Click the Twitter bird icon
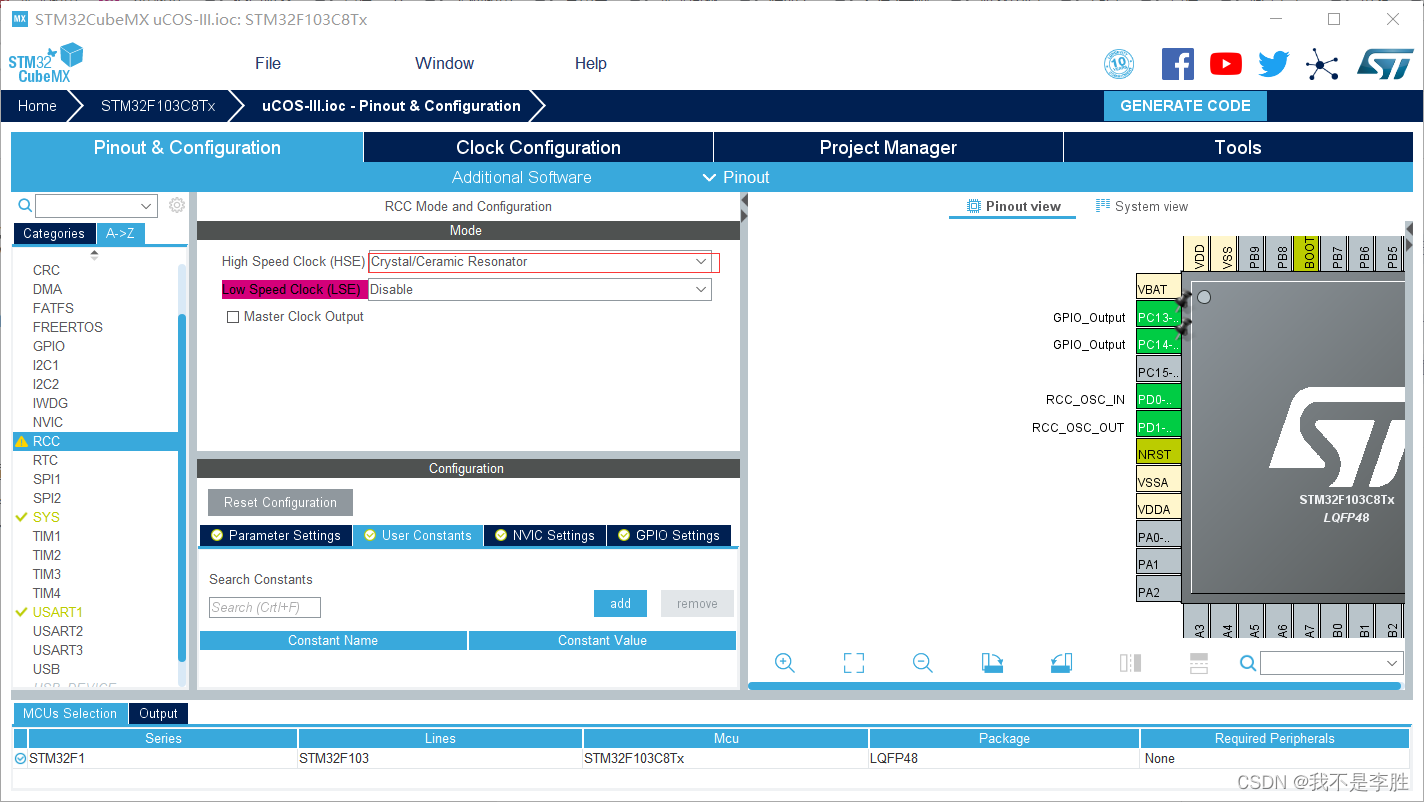 [x=1274, y=64]
